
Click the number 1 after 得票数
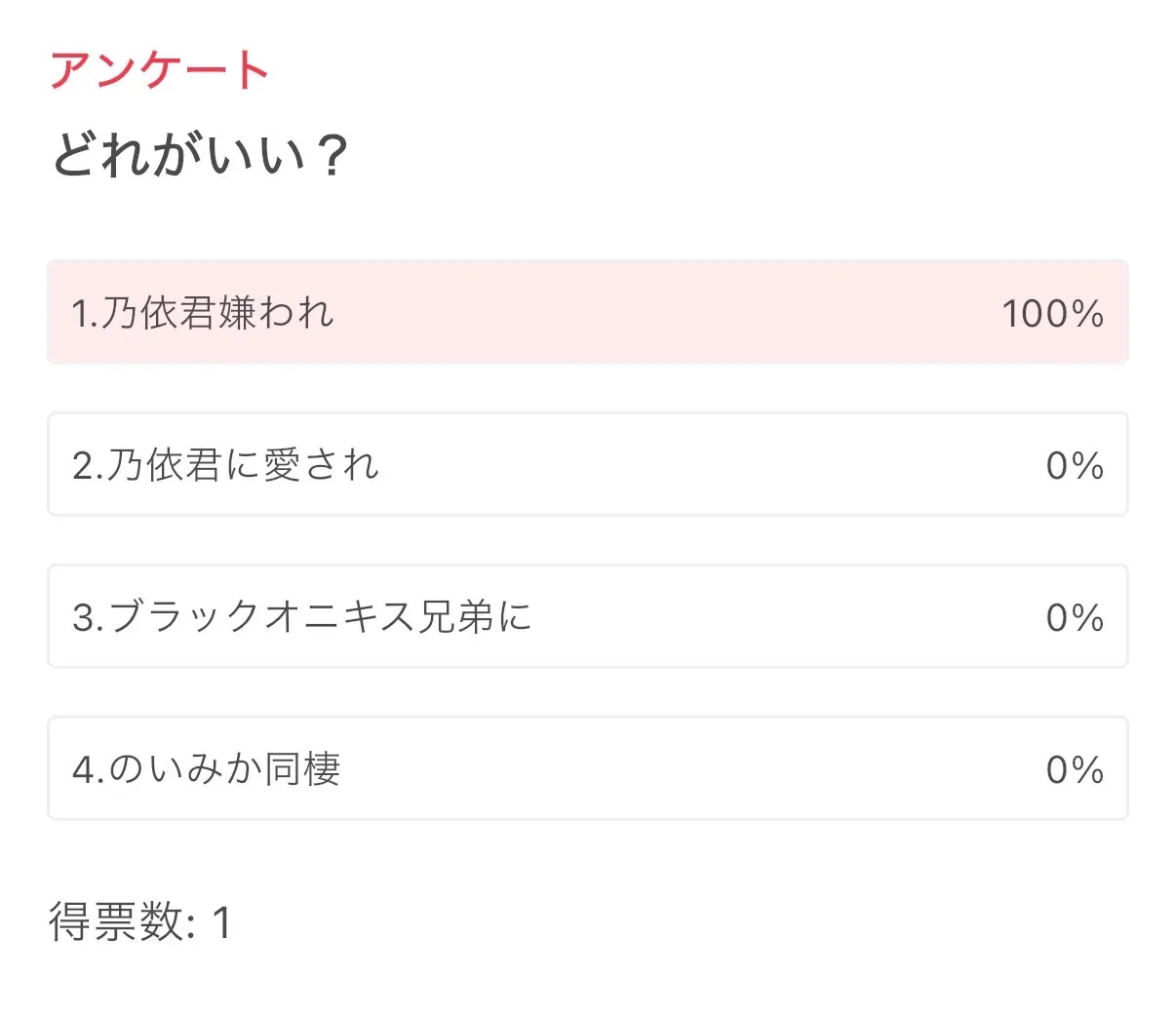[x=221, y=922]
